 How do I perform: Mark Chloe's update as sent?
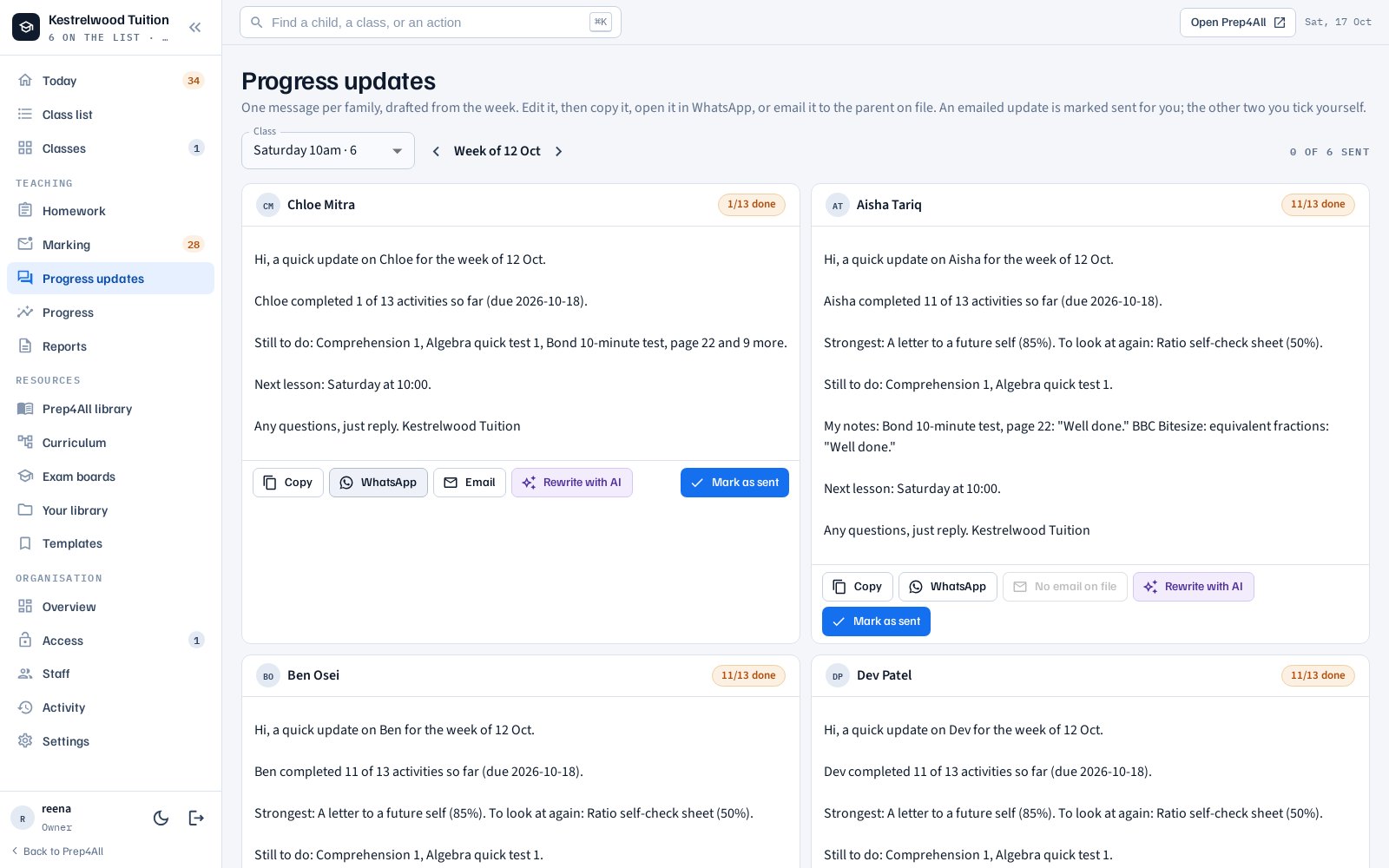[x=734, y=483]
